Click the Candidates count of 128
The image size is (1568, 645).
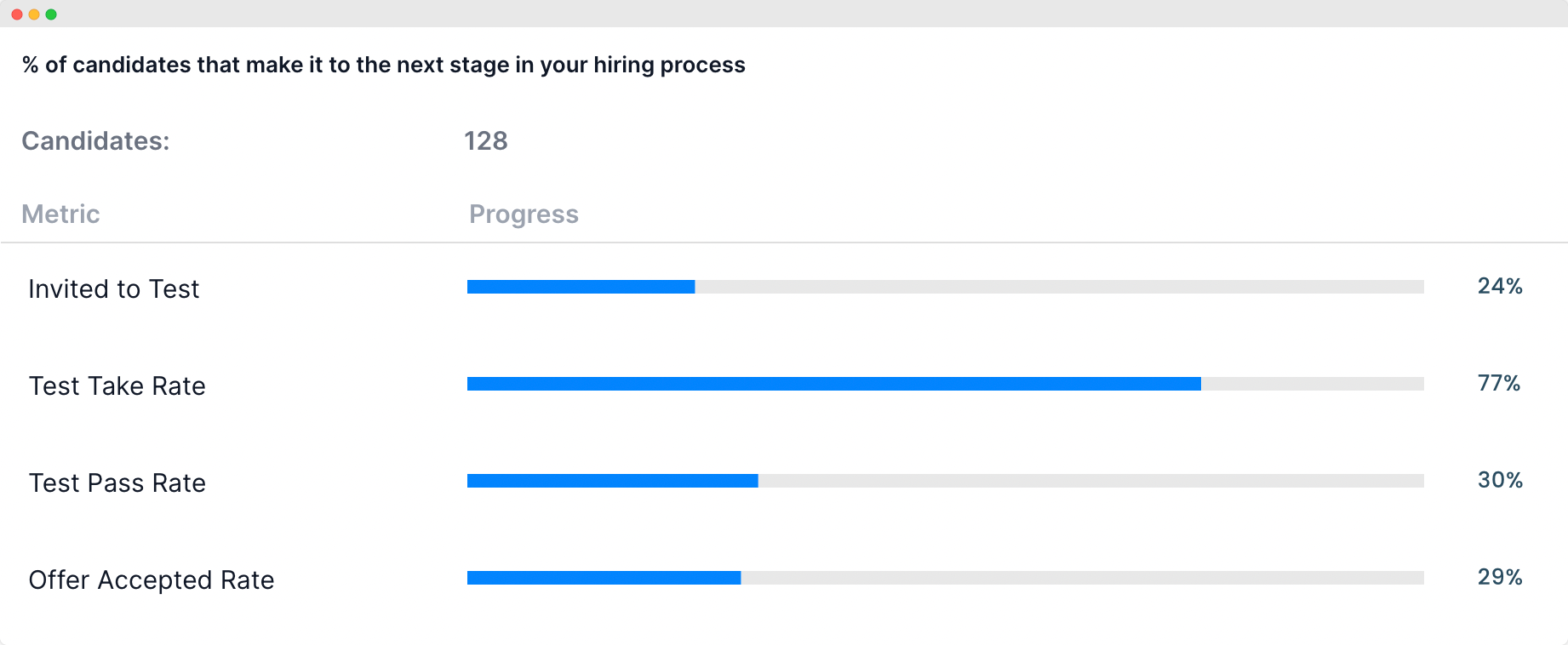[486, 140]
